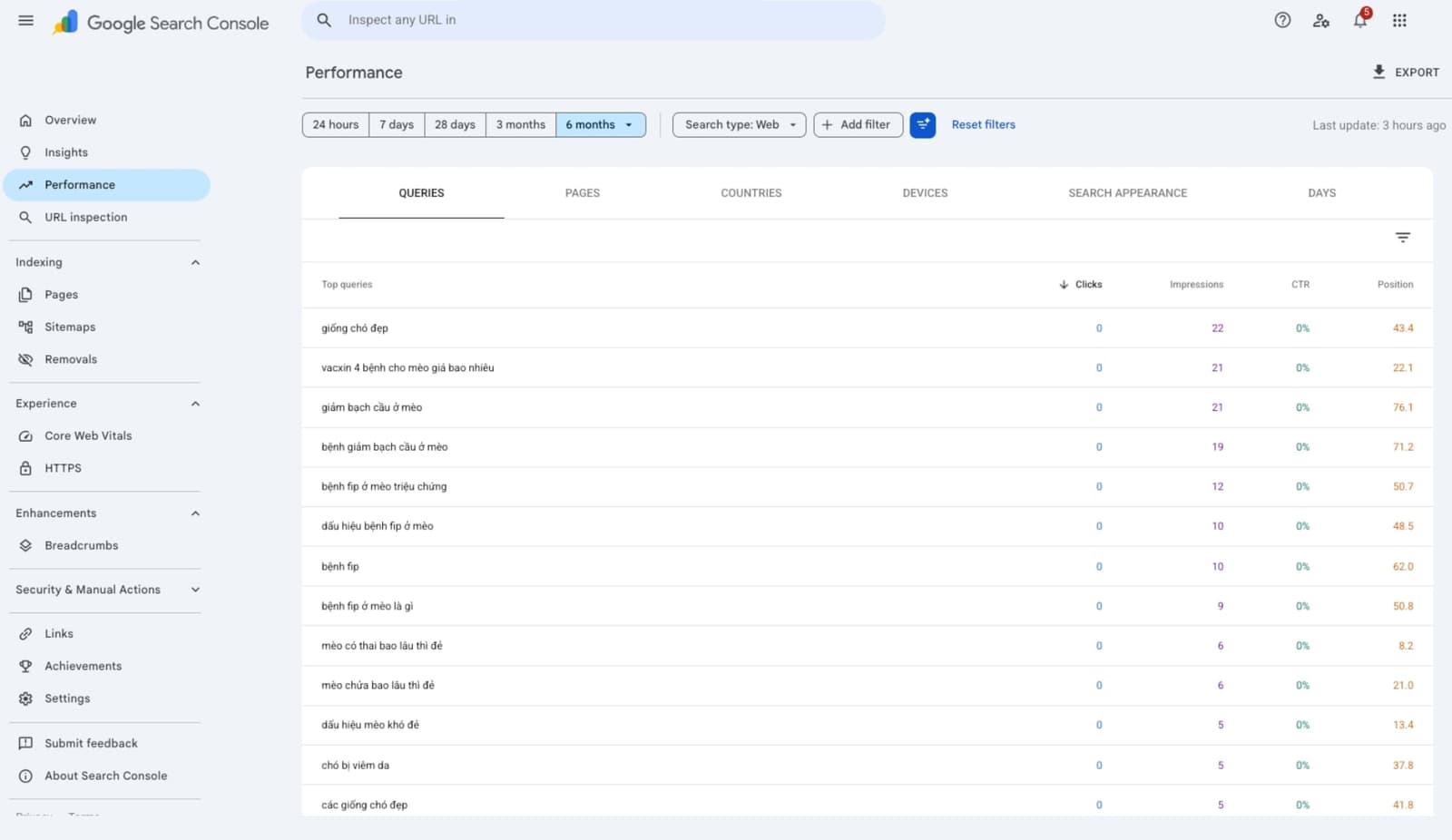Click the Add filter button
1452x840 pixels.
click(858, 124)
